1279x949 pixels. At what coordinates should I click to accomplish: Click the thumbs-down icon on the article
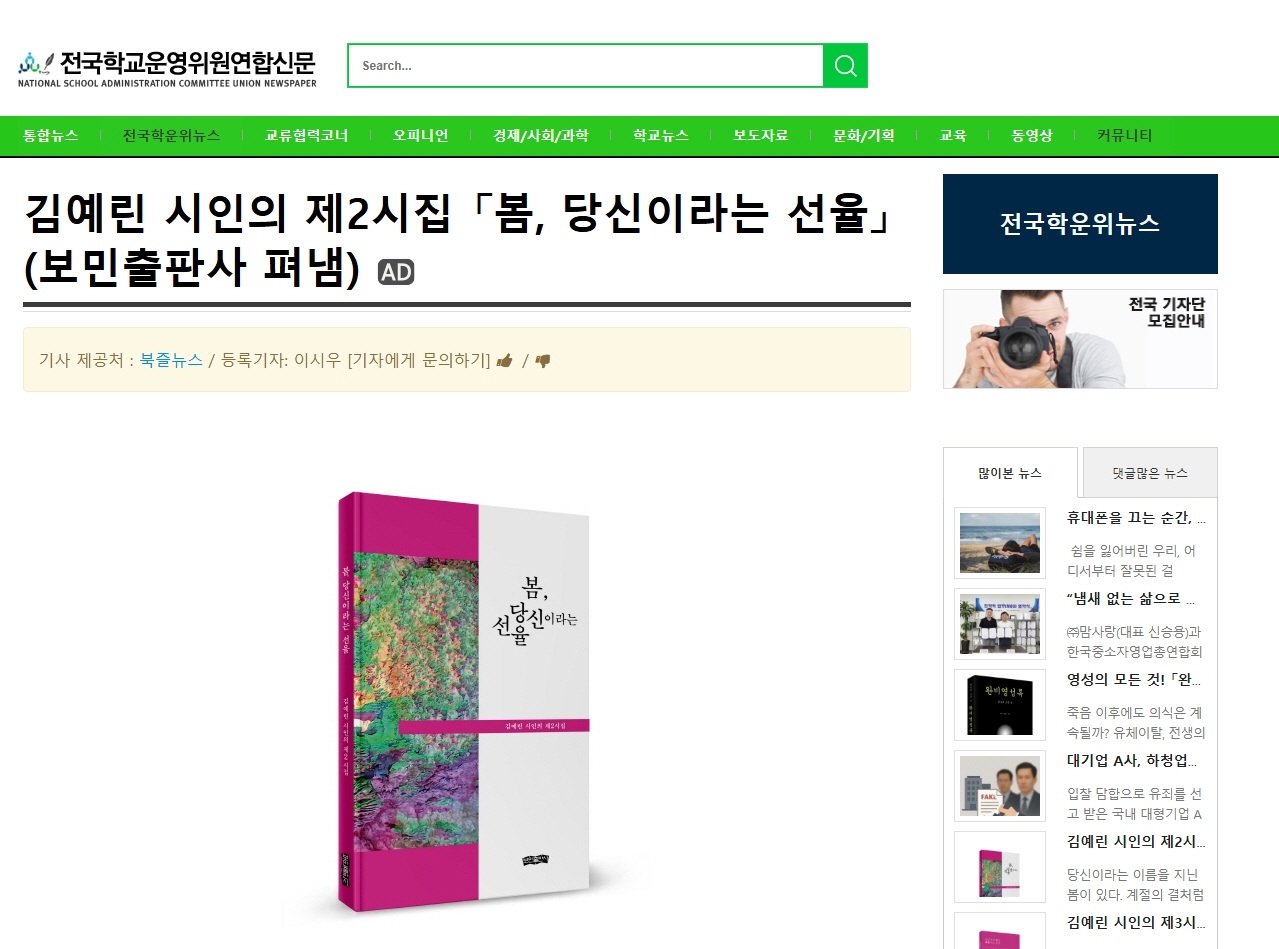coord(543,361)
